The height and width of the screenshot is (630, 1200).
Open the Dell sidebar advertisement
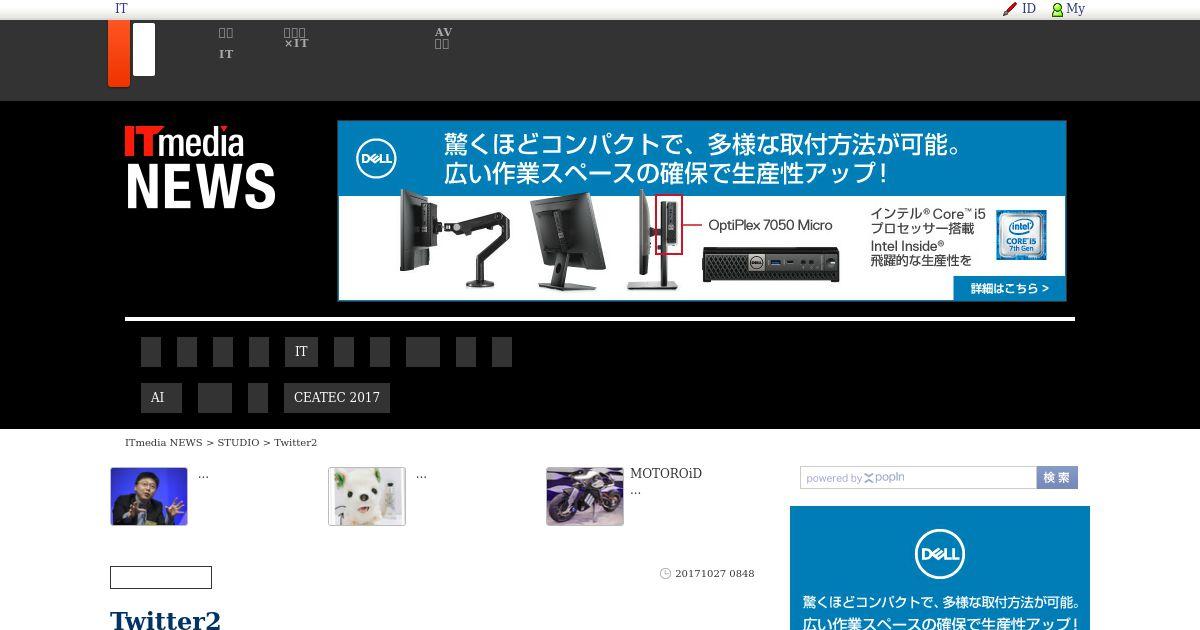(940, 568)
